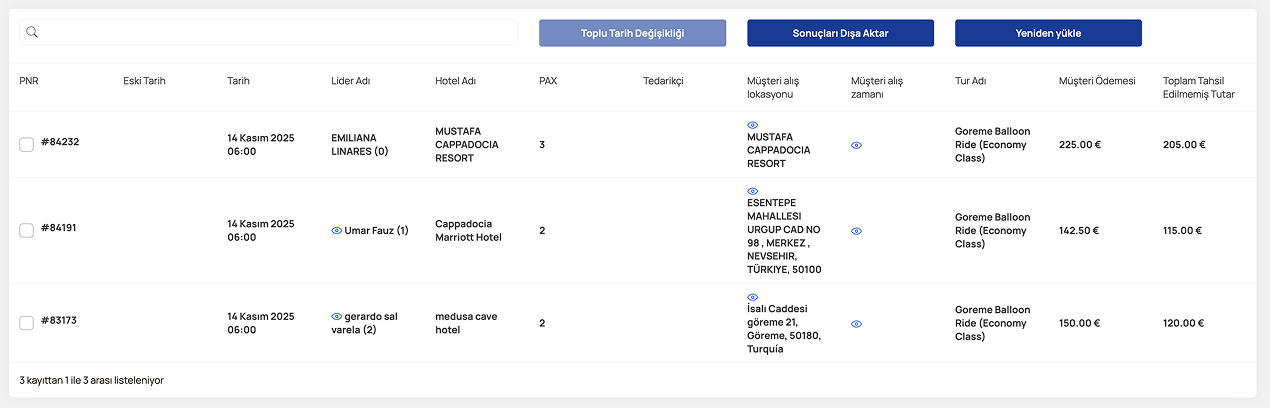Click eye icon above ESENTEPE MAHALLESI address
The height and width of the screenshot is (408, 1270).
[753, 191]
